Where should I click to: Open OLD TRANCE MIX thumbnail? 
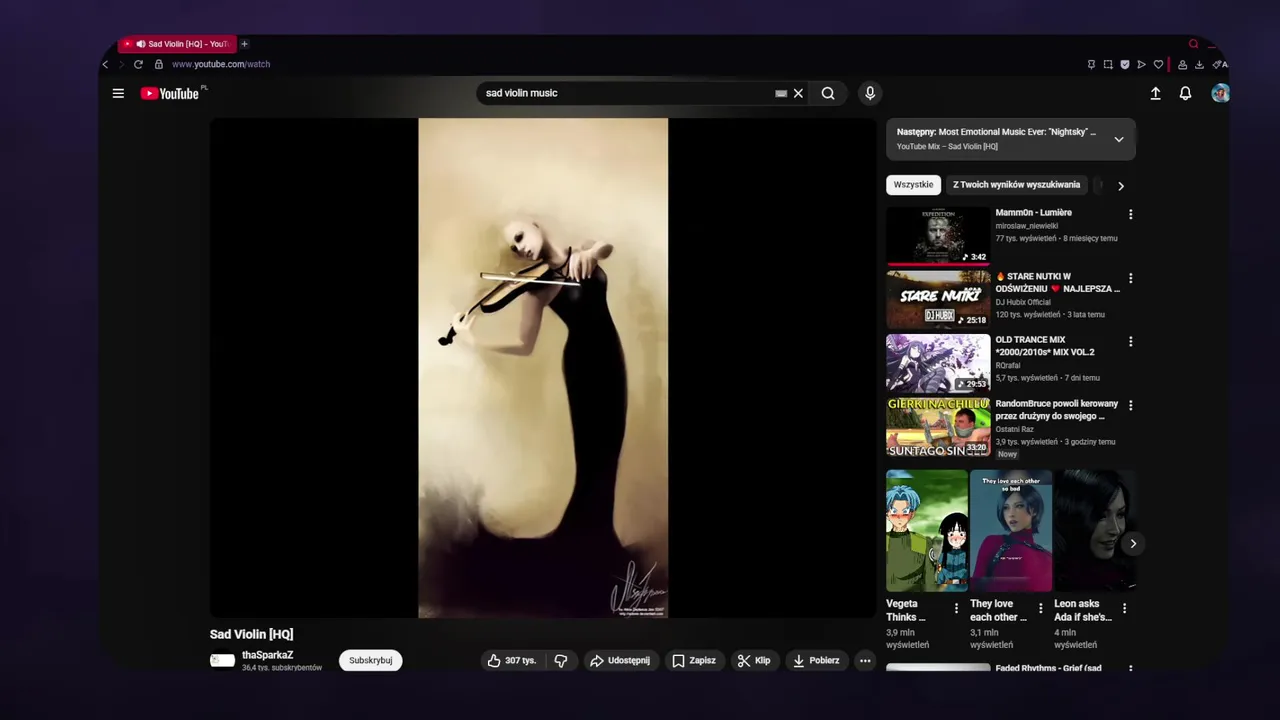tap(938, 363)
